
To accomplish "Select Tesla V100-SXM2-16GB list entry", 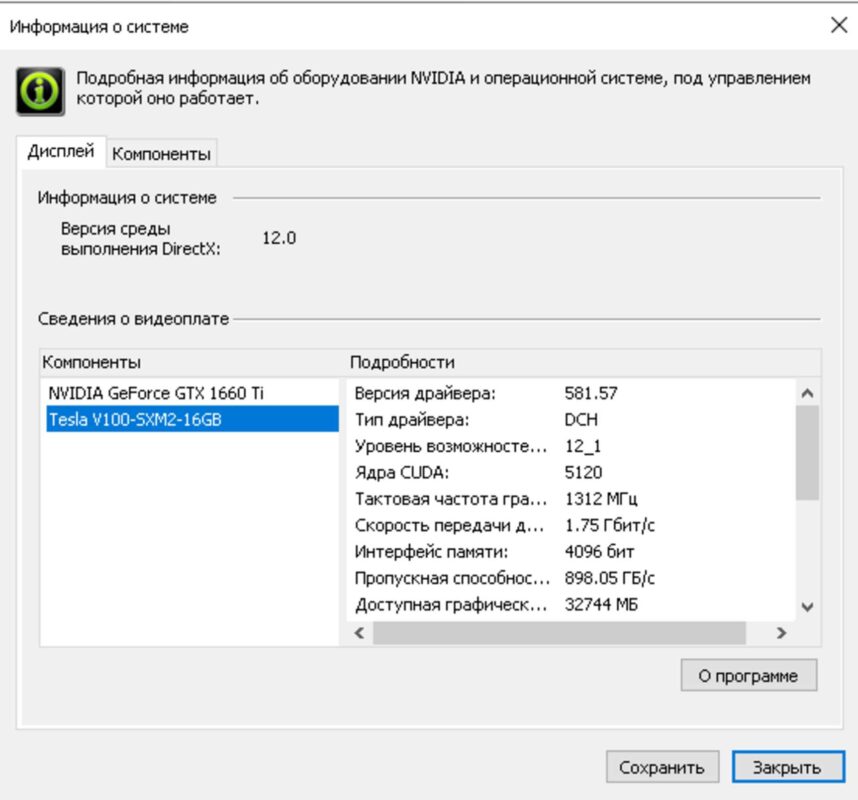I will (x=192, y=419).
